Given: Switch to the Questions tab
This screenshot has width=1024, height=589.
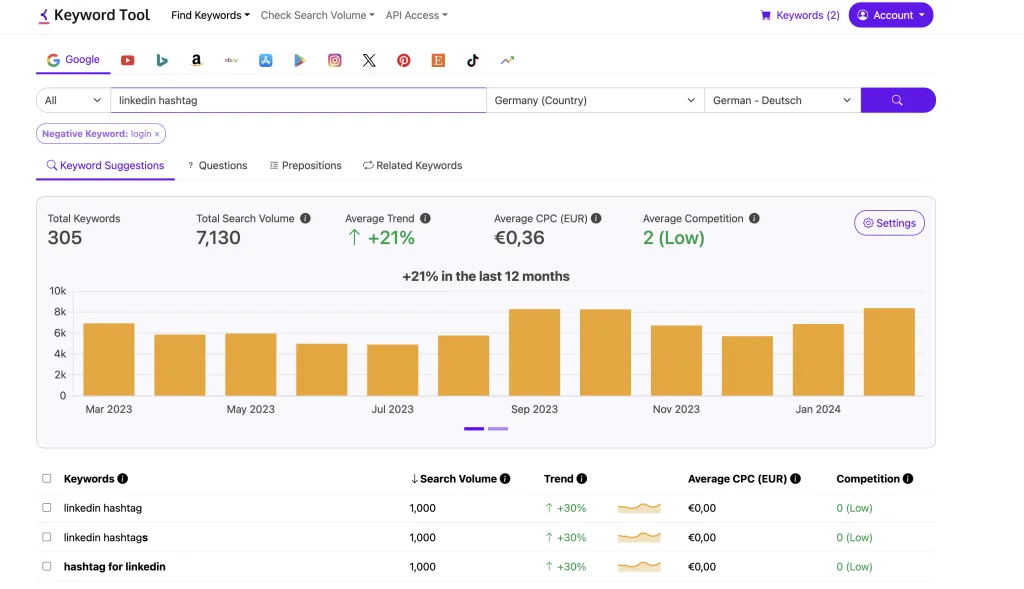Looking at the screenshot, I should [x=217, y=165].
